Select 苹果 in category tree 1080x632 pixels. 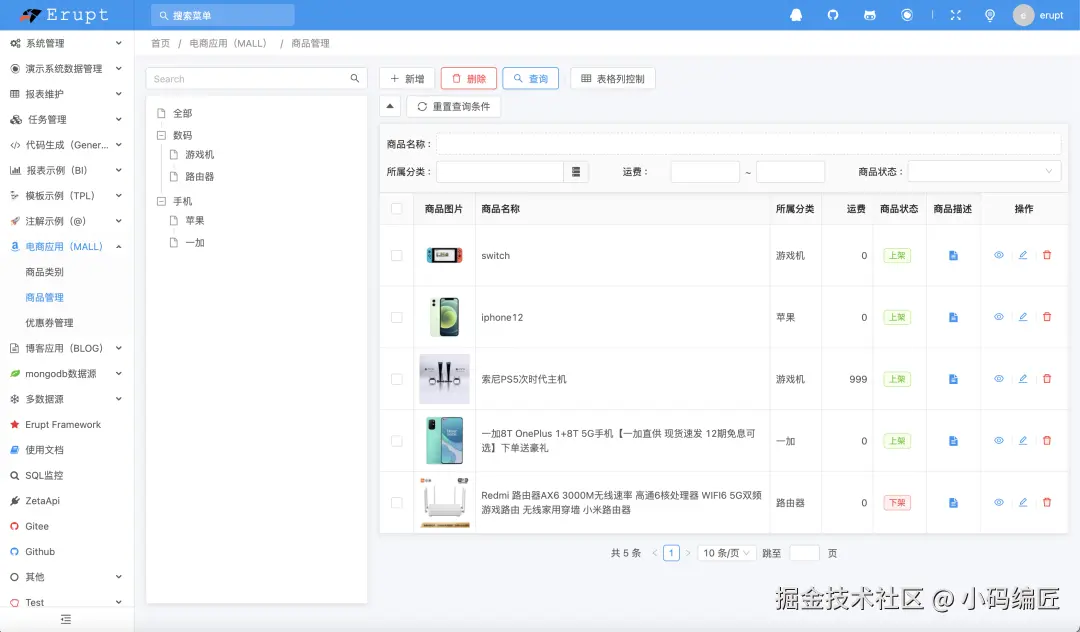point(195,221)
